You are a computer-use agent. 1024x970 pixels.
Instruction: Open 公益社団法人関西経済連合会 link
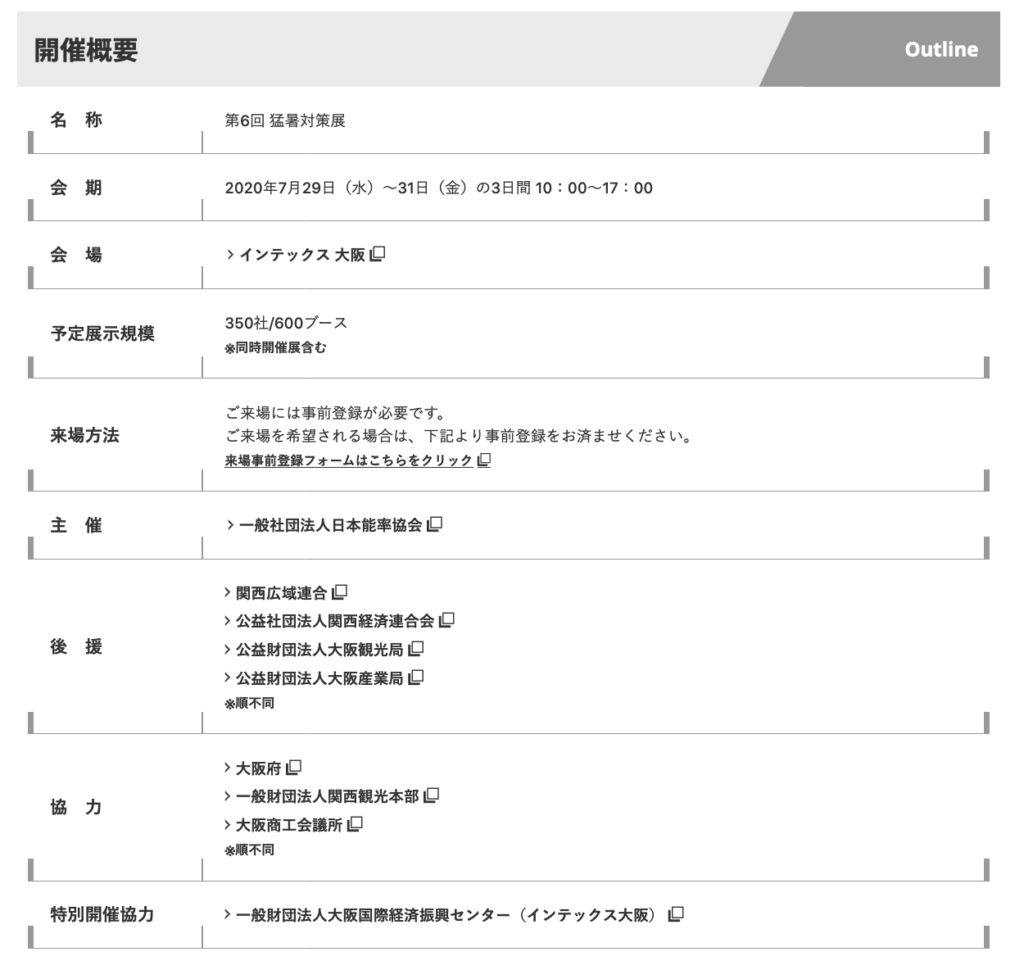point(335,621)
